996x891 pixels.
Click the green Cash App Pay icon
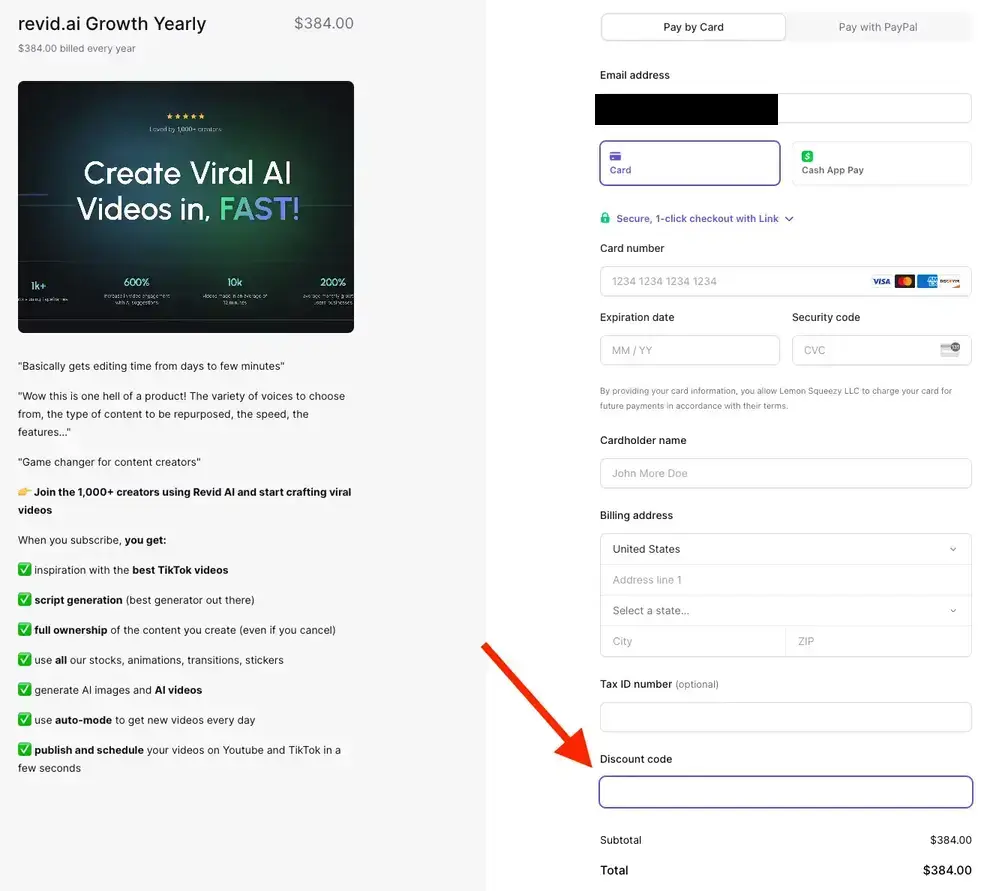click(x=808, y=156)
